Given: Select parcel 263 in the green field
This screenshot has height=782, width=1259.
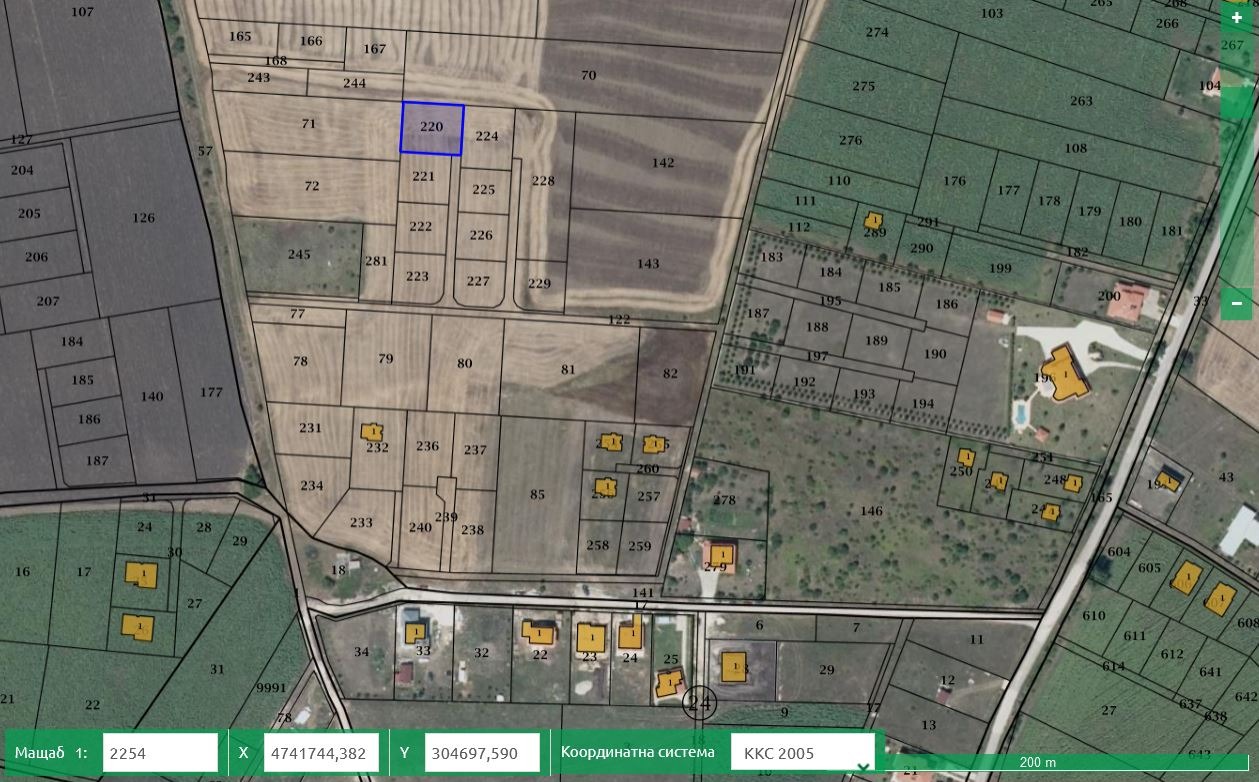Looking at the screenshot, I should tap(1080, 101).
